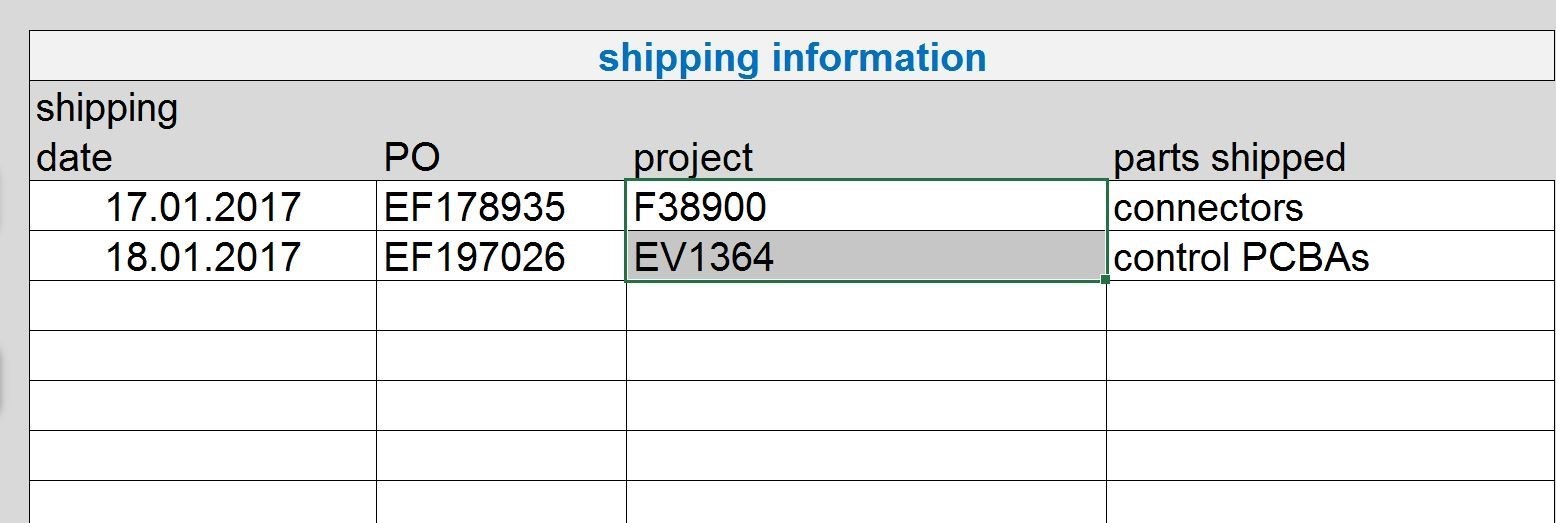Click the date cell 18.01.2017
Viewport: 1556px width, 523px height.
pyautogui.click(x=203, y=257)
